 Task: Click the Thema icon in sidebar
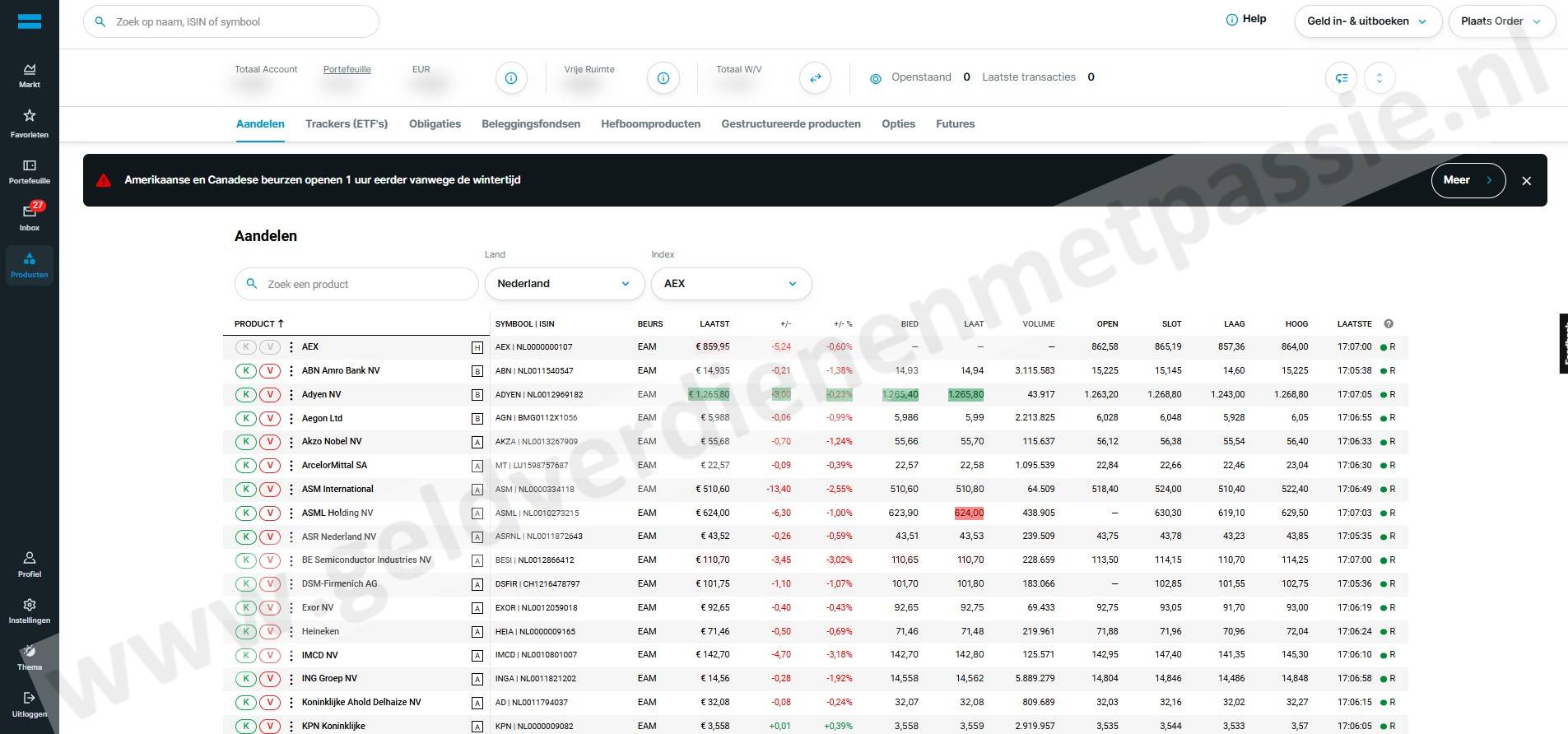click(x=30, y=656)
